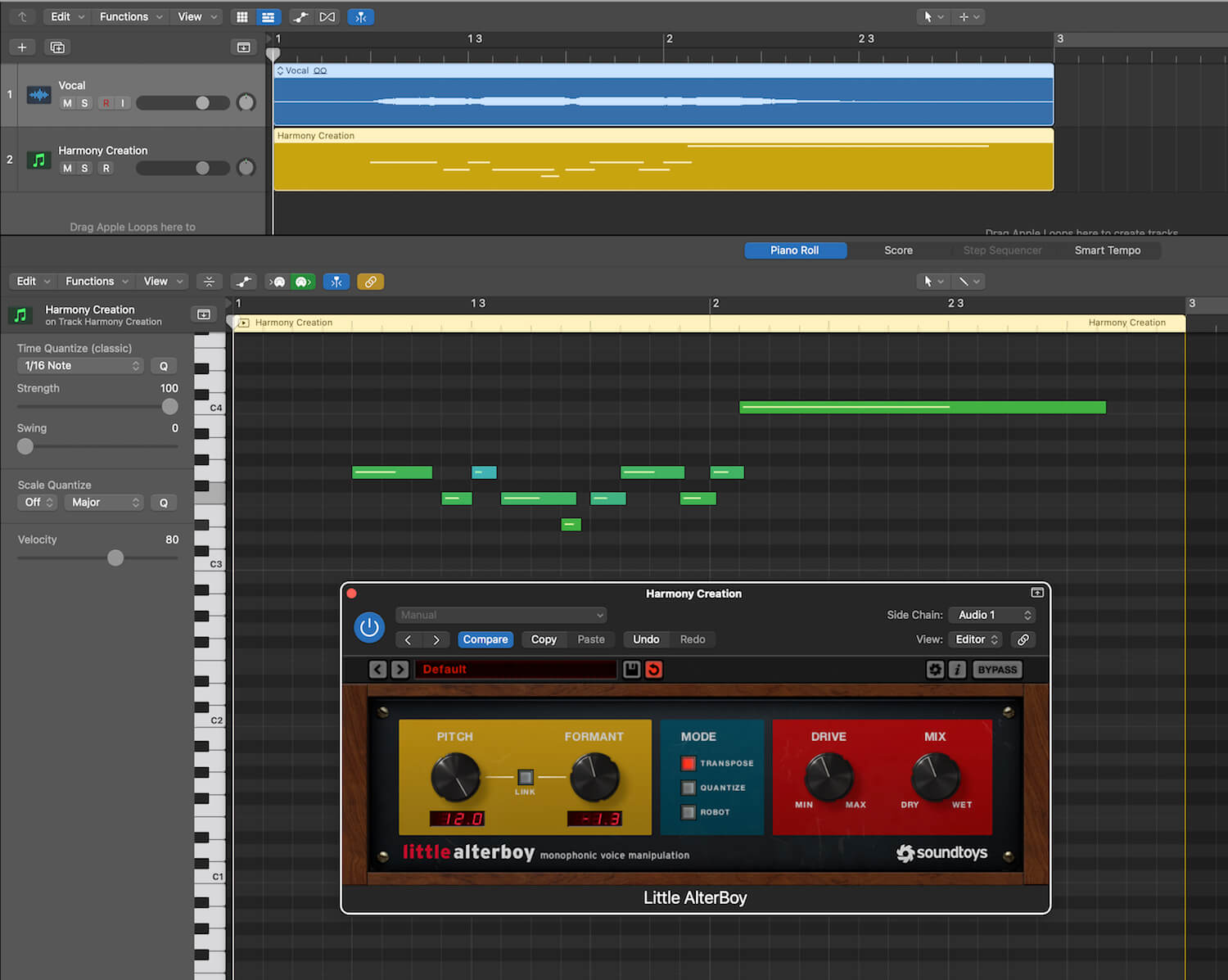Click the Little AlterBoy BYPASS button
Image resolution: width=1228 pixels, height=980 pixels.
[x=997, y=670]
